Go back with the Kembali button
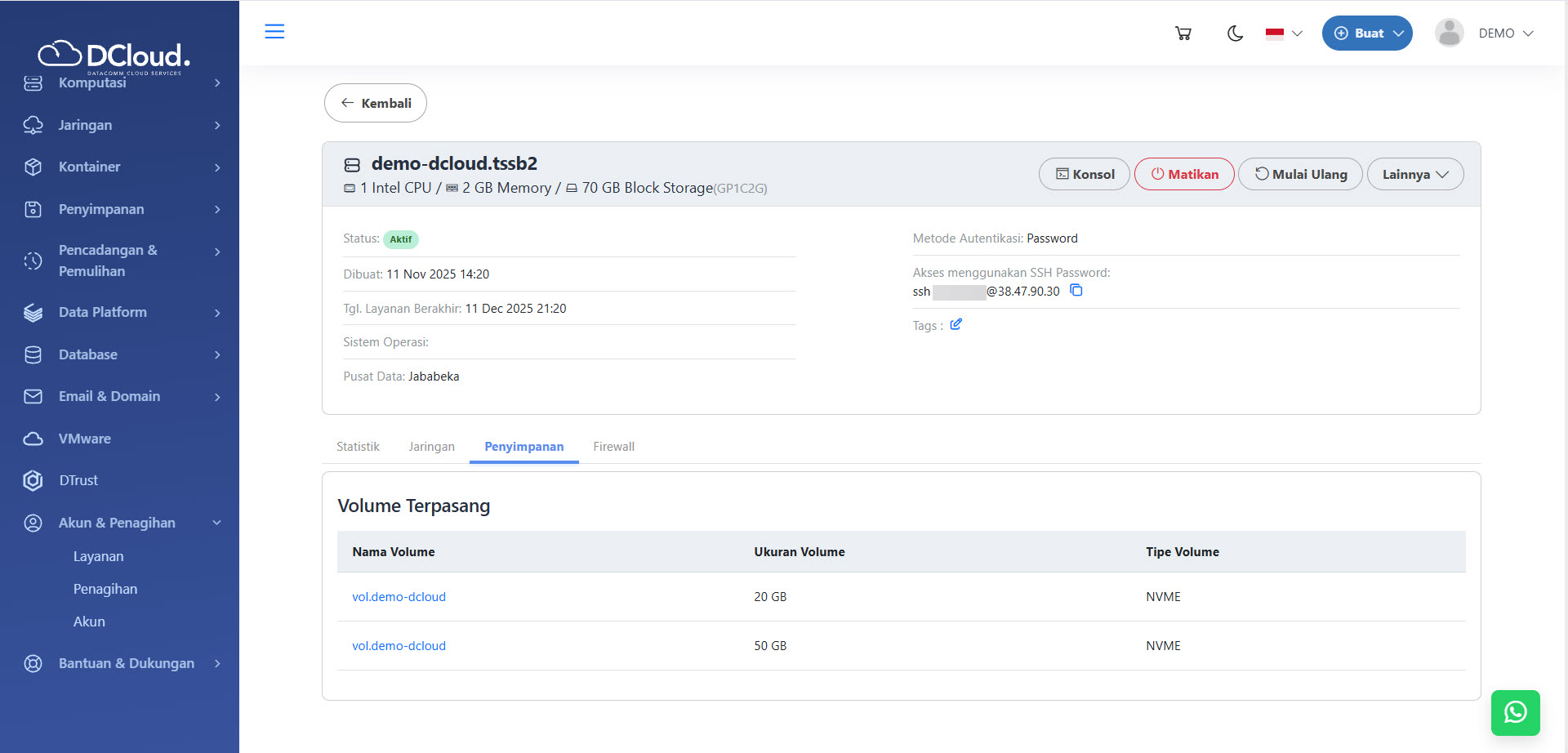Screen dimensions: 1568x753 (x=376, y=103)
